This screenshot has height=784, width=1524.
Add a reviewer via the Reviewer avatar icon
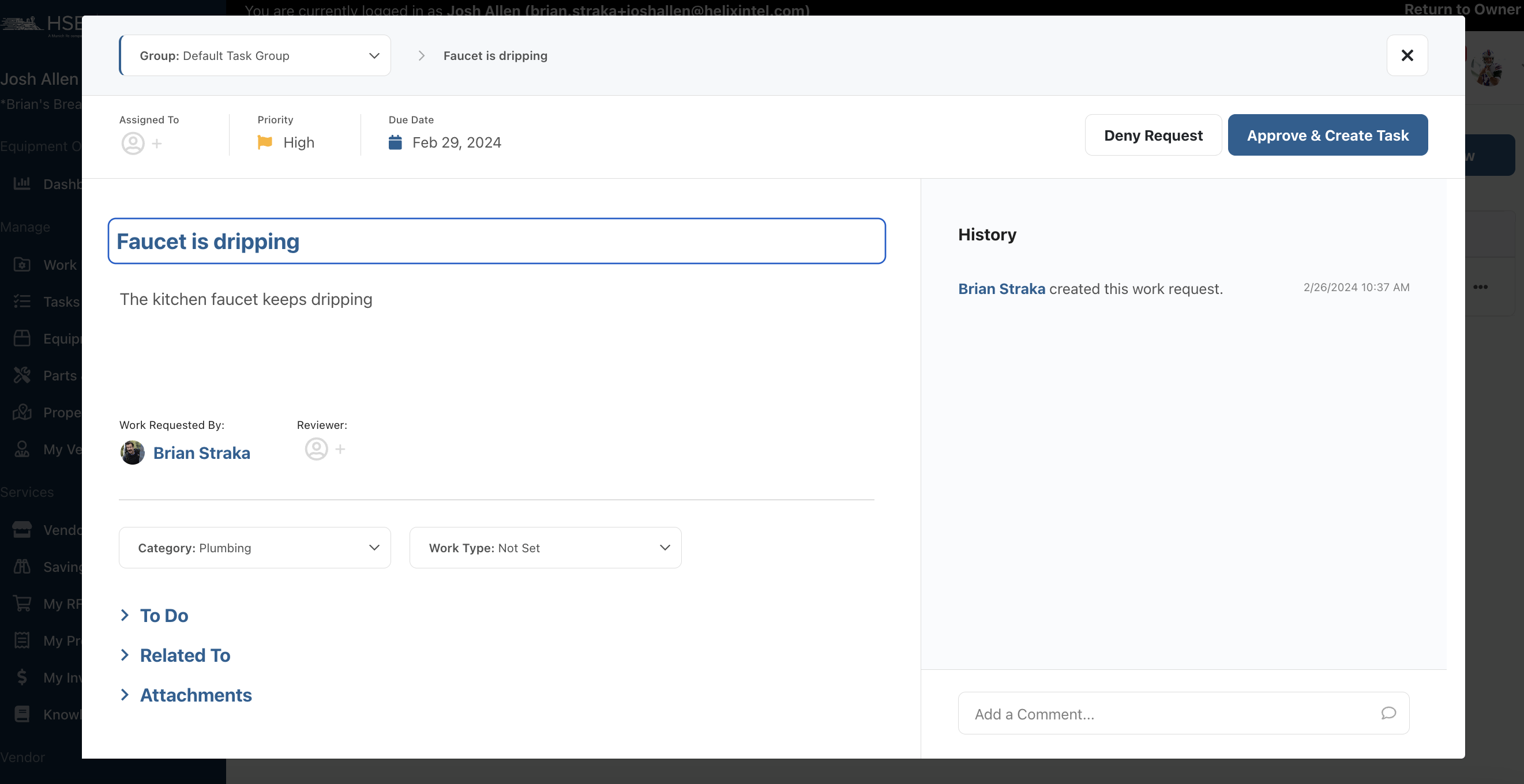tap(317, 448)
